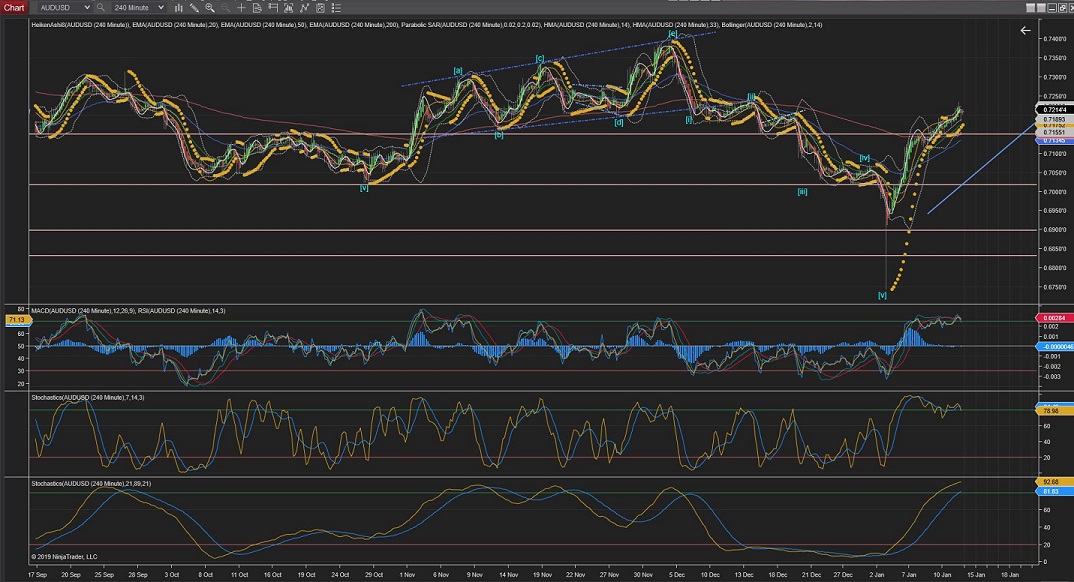
Task: Open the 240 Minute interval dropdown
Action: [139, 8]
